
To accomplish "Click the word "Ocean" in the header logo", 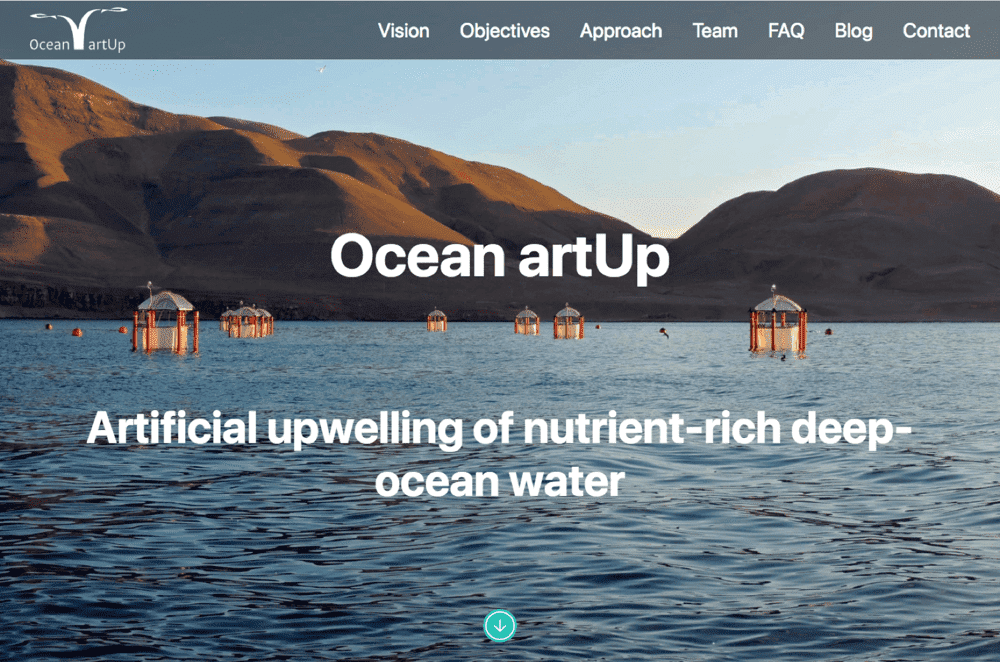I will click(x=49, y=44).
